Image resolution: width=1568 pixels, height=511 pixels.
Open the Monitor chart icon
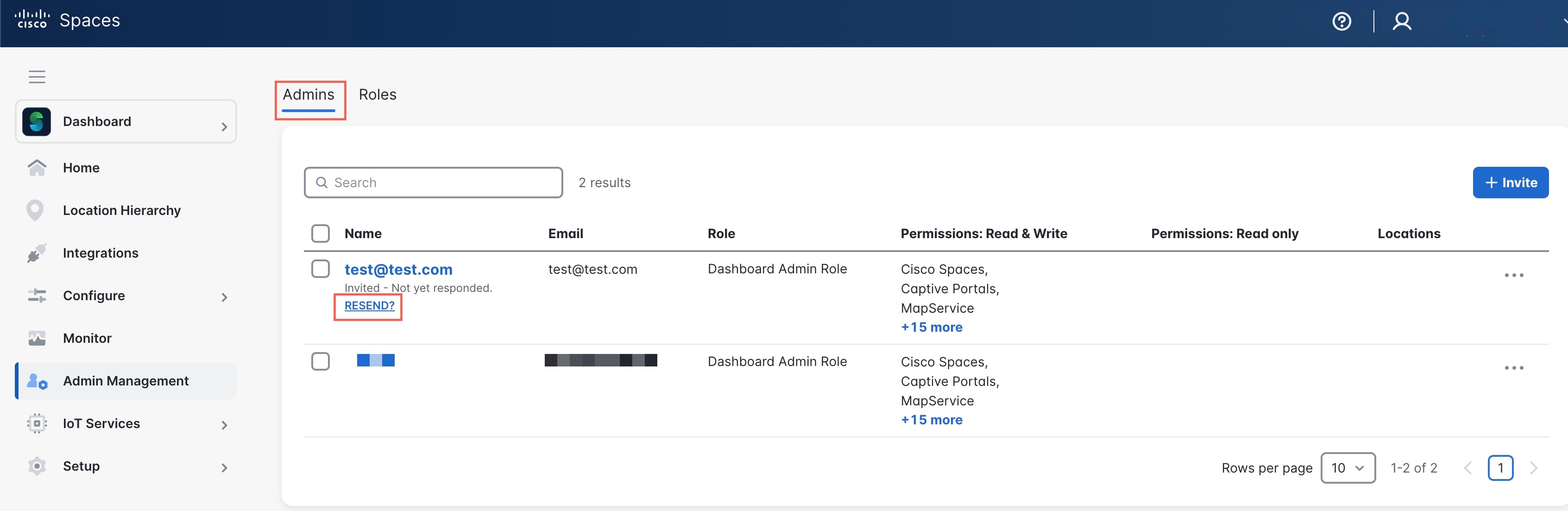tap(37, 338)
